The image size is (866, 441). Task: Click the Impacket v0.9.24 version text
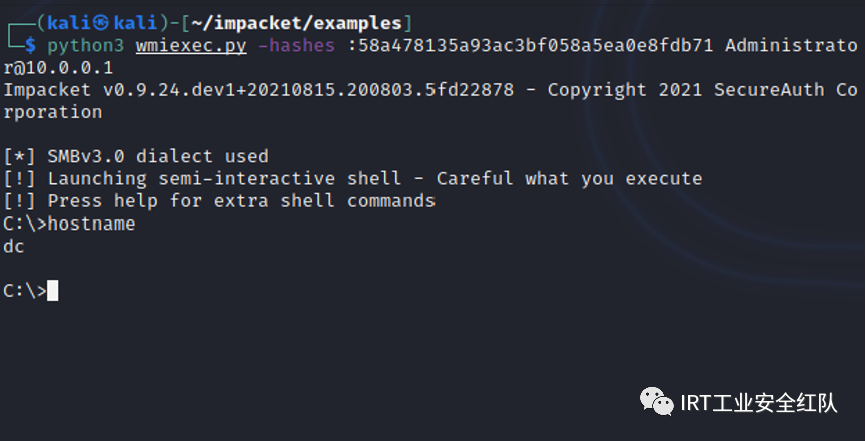258,90
